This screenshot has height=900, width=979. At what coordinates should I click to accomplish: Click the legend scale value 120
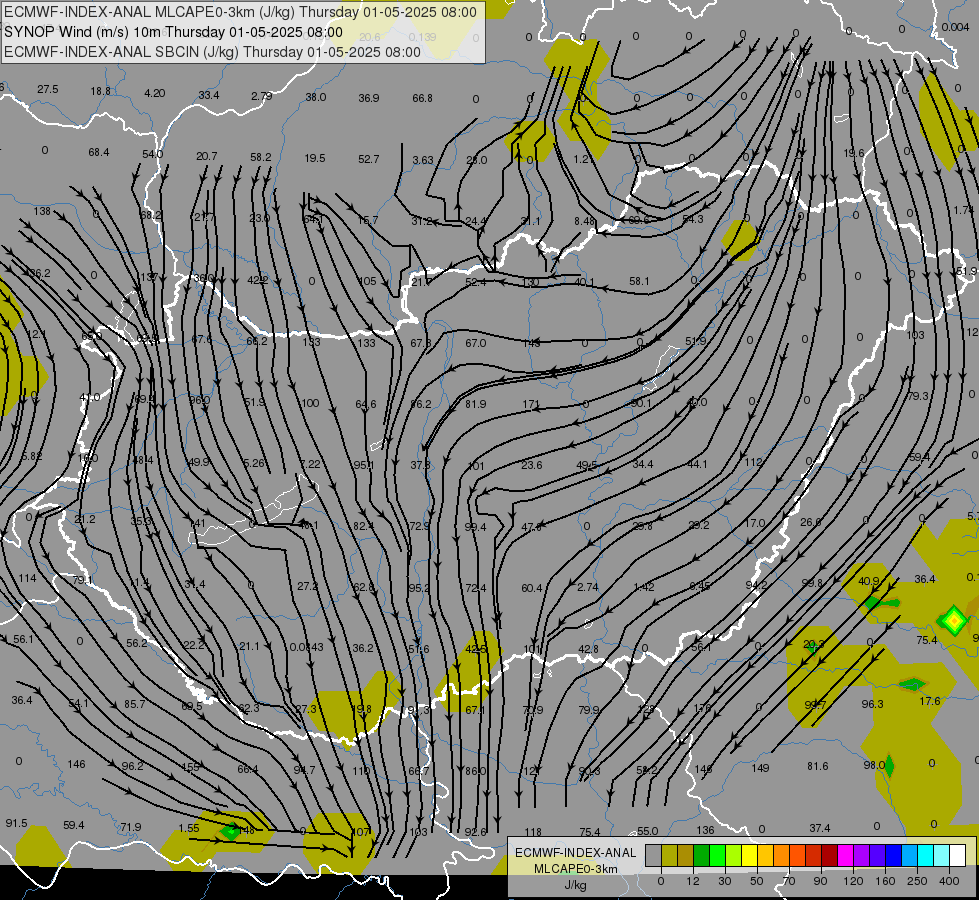(853, 881)
